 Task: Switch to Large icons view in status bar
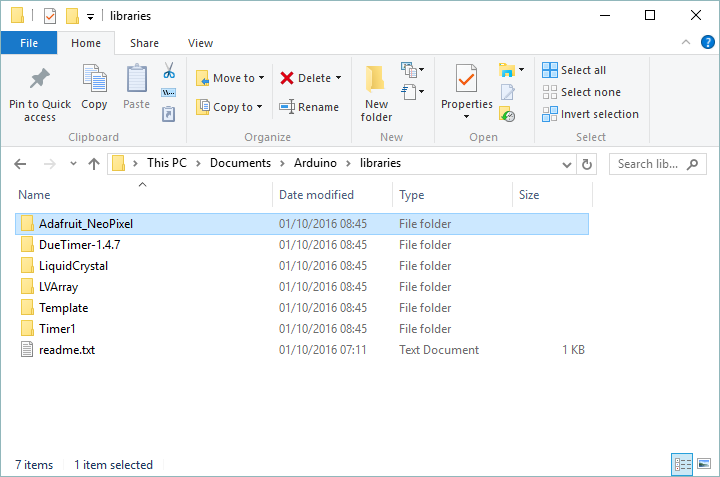(704, 464)
